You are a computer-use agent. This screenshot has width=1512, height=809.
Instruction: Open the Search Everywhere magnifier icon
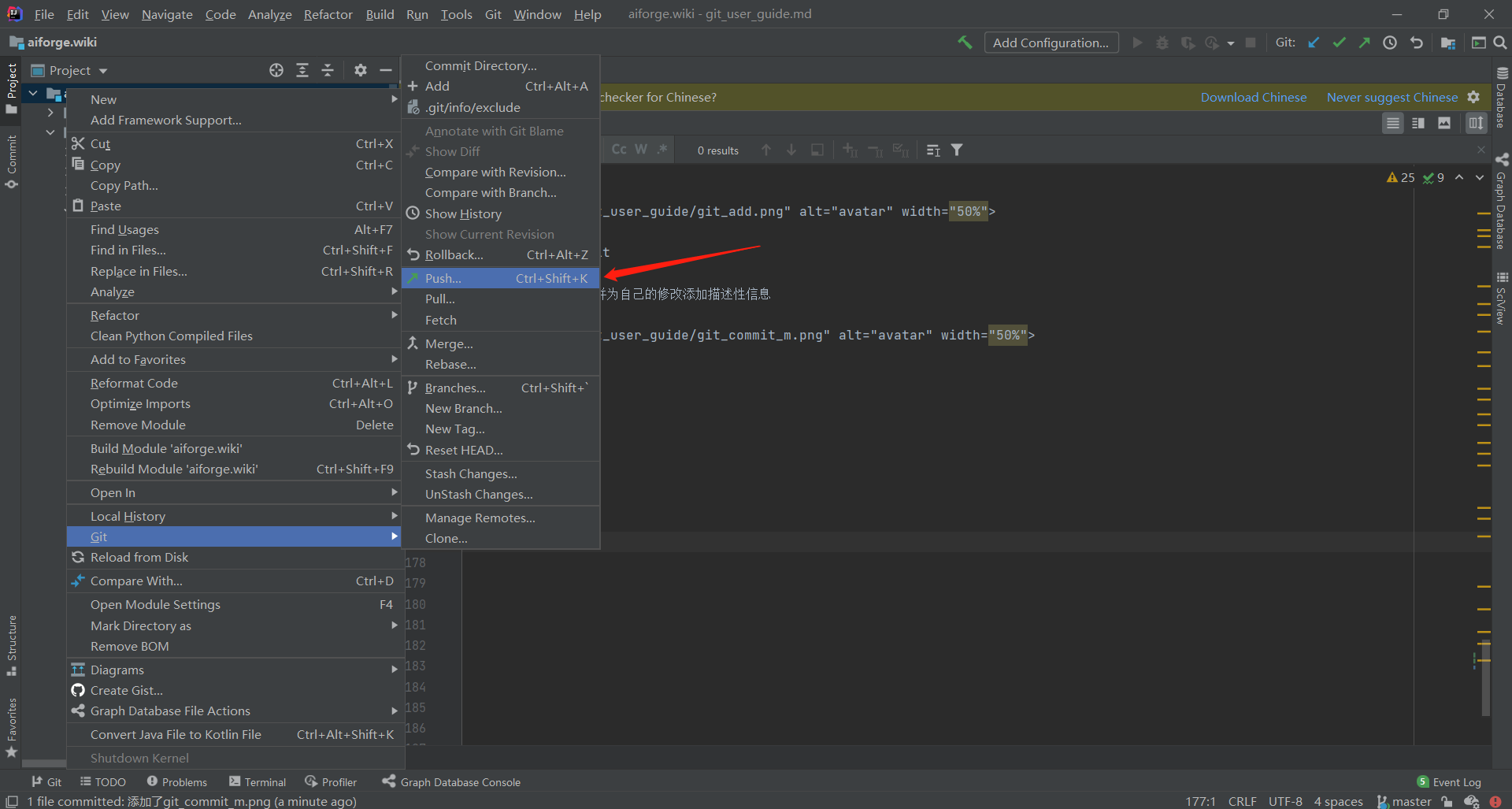[1500, 43]
